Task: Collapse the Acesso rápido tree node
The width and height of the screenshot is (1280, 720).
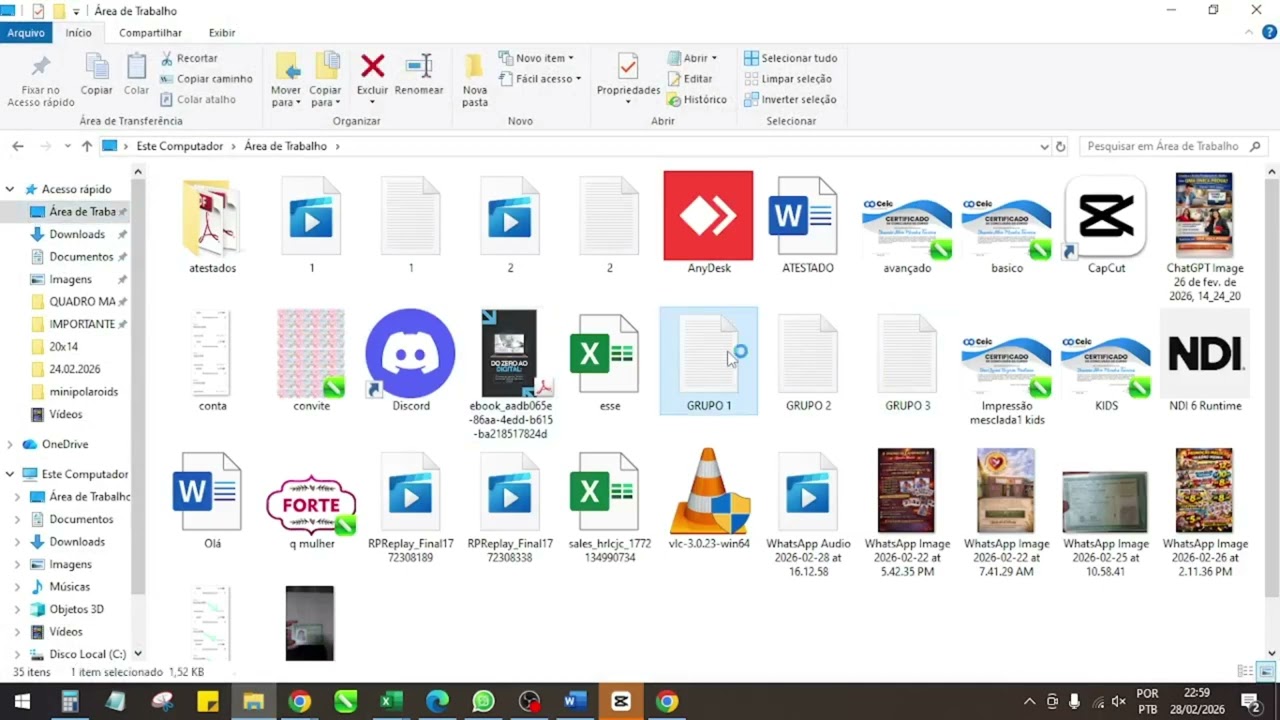Action: pos(10,189)
